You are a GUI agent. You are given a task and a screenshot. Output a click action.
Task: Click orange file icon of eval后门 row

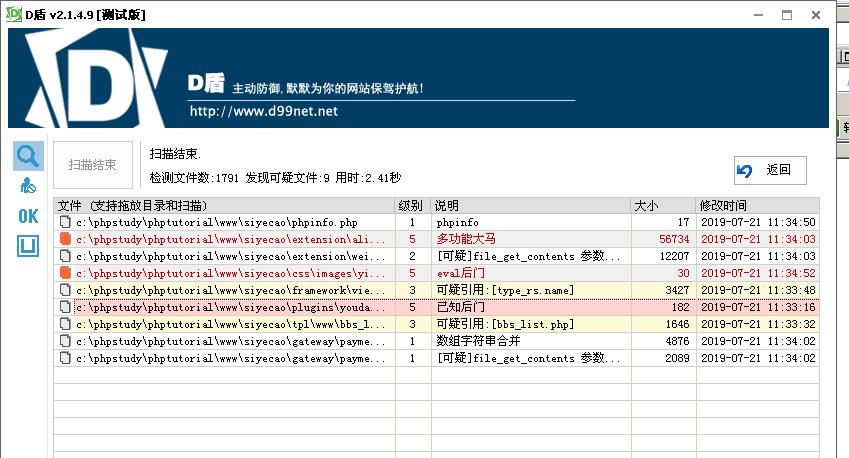tap(66, 273)
